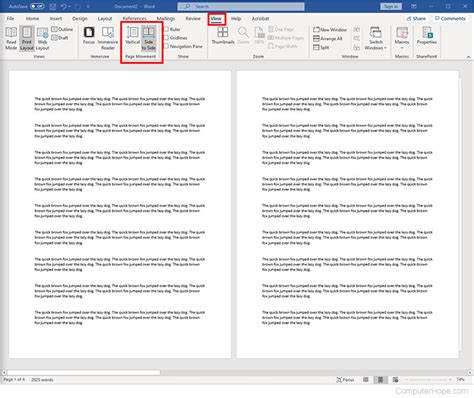
Task: Switch to Web Layout view
Action: (42, 38)
